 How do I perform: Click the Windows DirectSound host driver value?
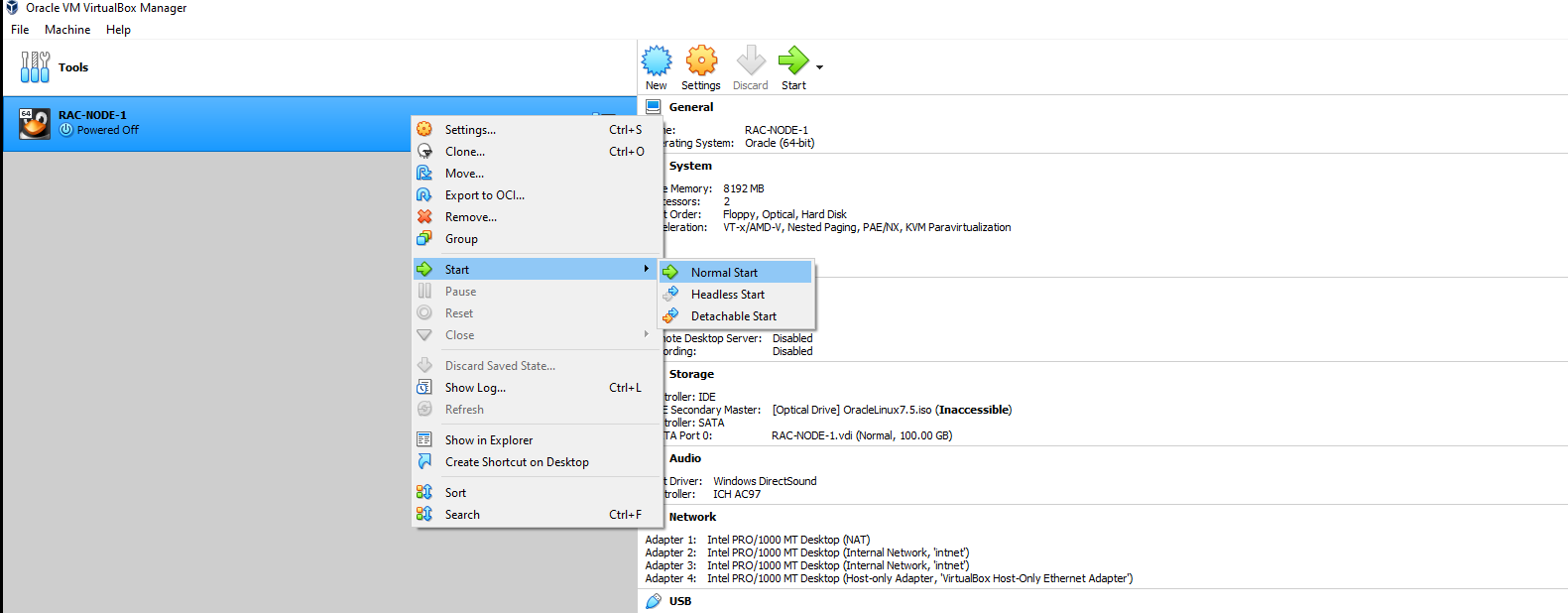click(765, 481)
